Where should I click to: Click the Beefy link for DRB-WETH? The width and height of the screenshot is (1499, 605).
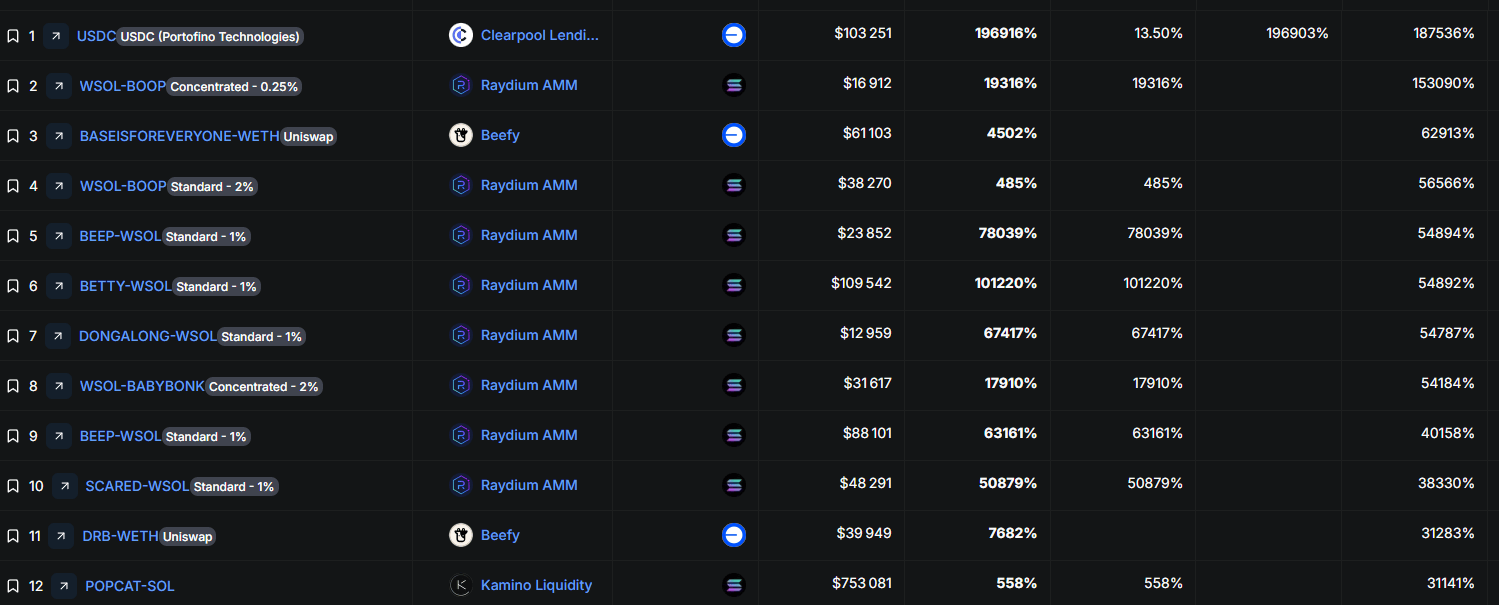click(x=500, y=535)
